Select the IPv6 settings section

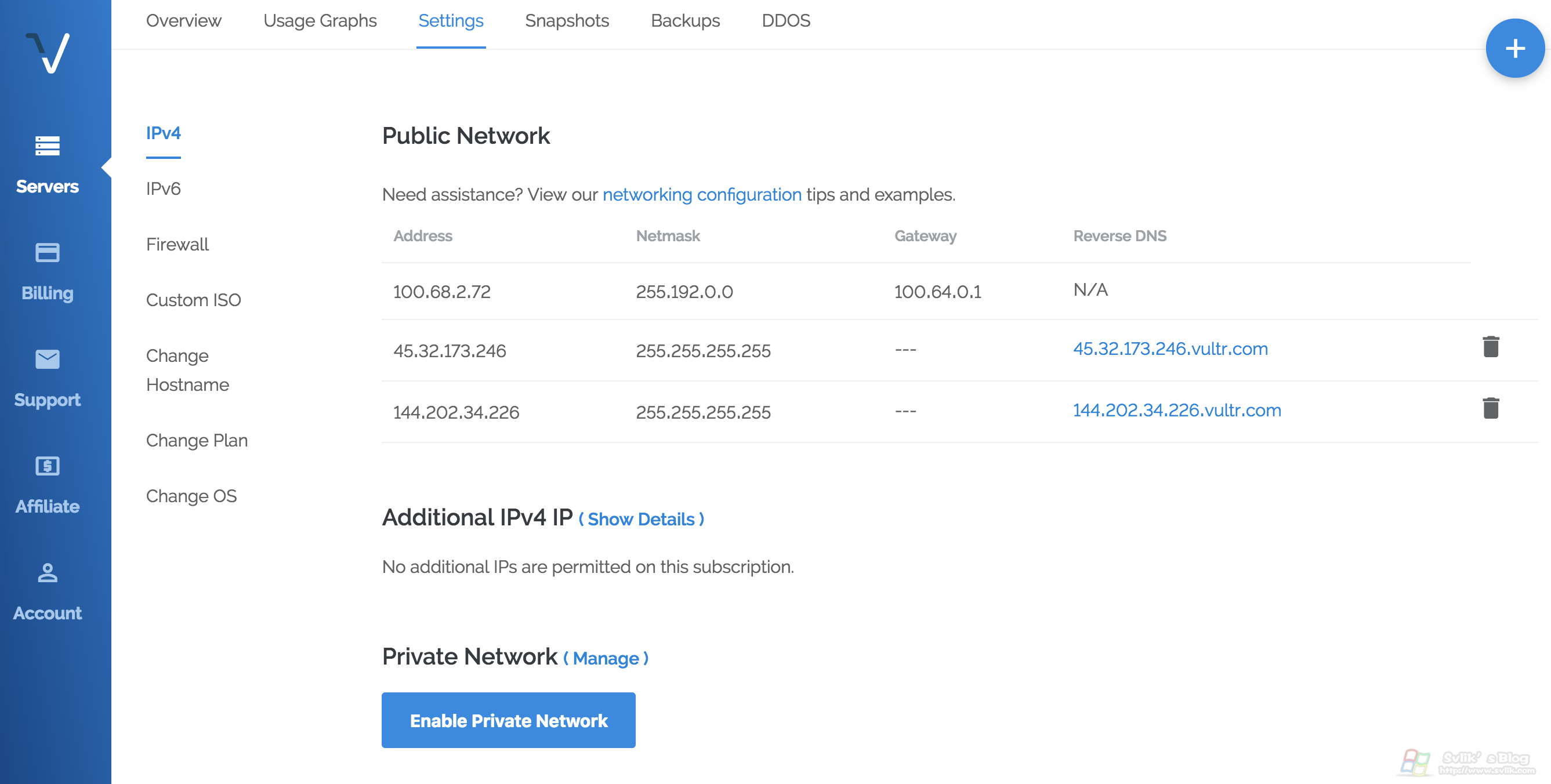pyautogui.click(x=163, y=189)
